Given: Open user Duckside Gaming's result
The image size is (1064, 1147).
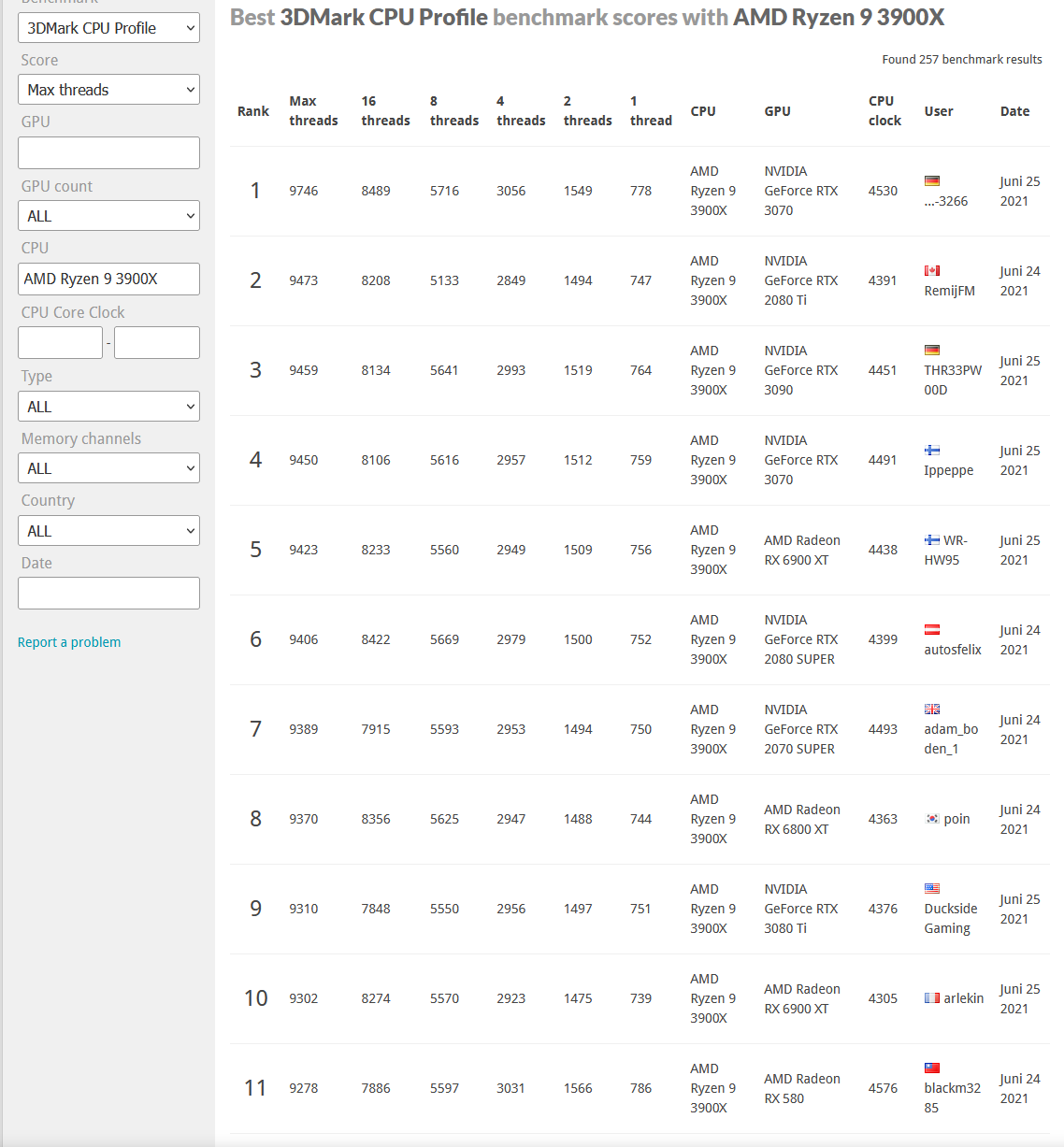Looking at the screenshot, I should click(x=951, y=919).
